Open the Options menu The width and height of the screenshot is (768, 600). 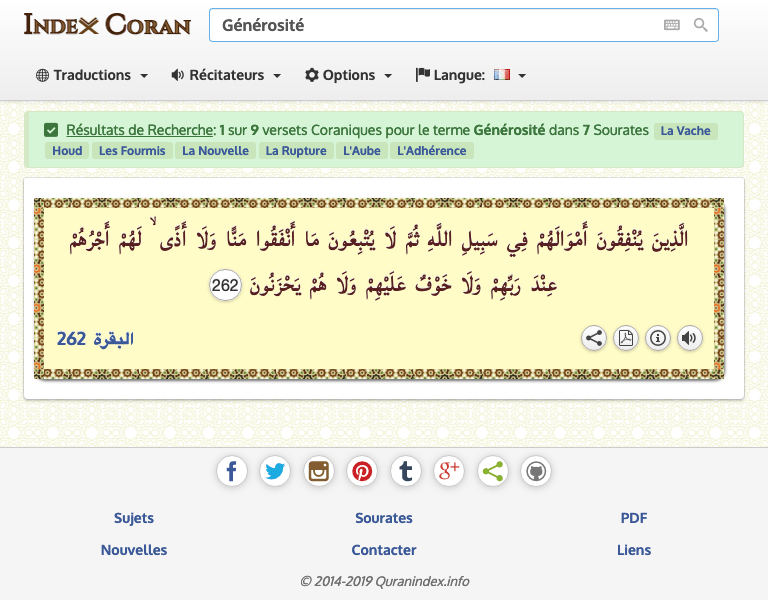tap(348, 75)
